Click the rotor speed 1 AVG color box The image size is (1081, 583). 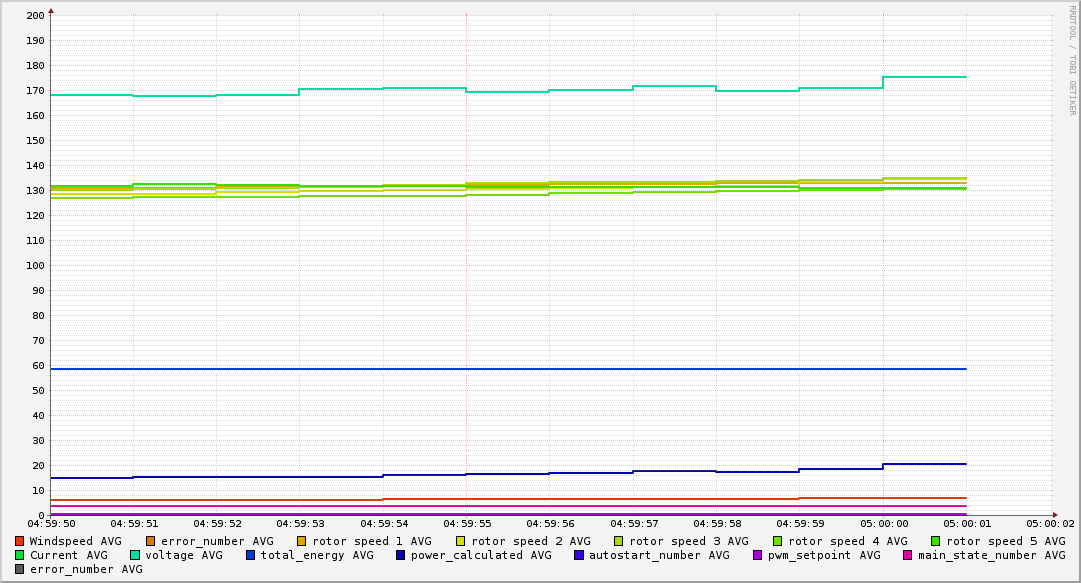tap(302, 541)
